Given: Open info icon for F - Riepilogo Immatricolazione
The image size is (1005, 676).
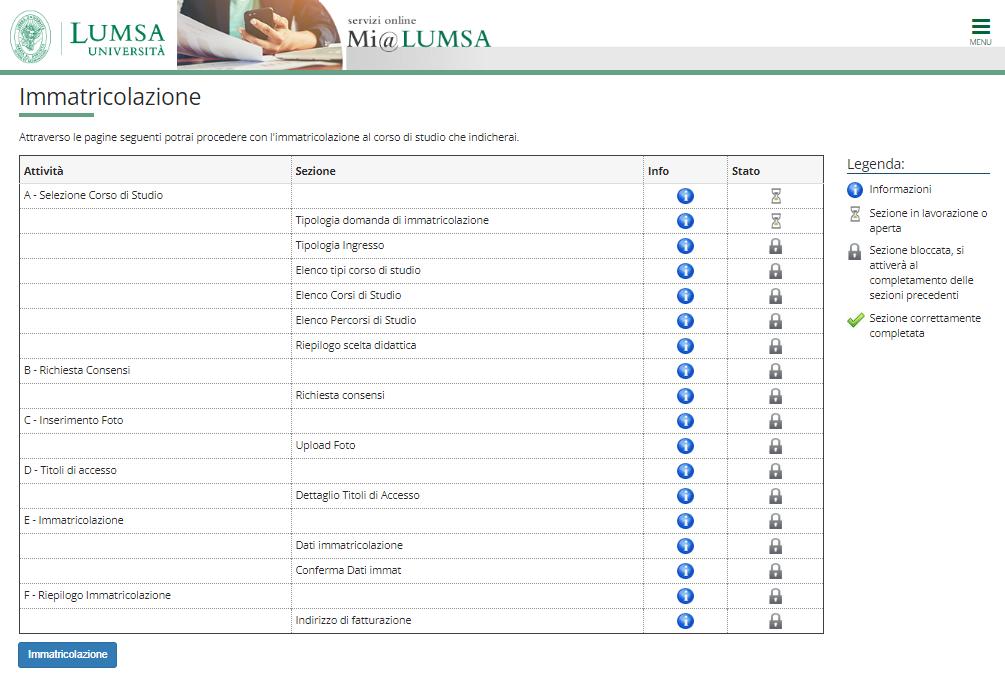Looking at the screenshot, I should 685,596.
